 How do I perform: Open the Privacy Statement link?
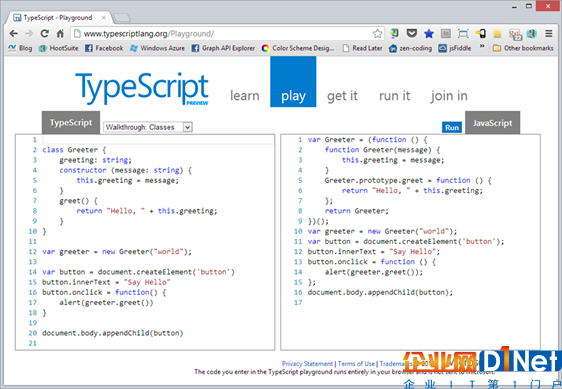pyautogui.click(x=307, y=364)
